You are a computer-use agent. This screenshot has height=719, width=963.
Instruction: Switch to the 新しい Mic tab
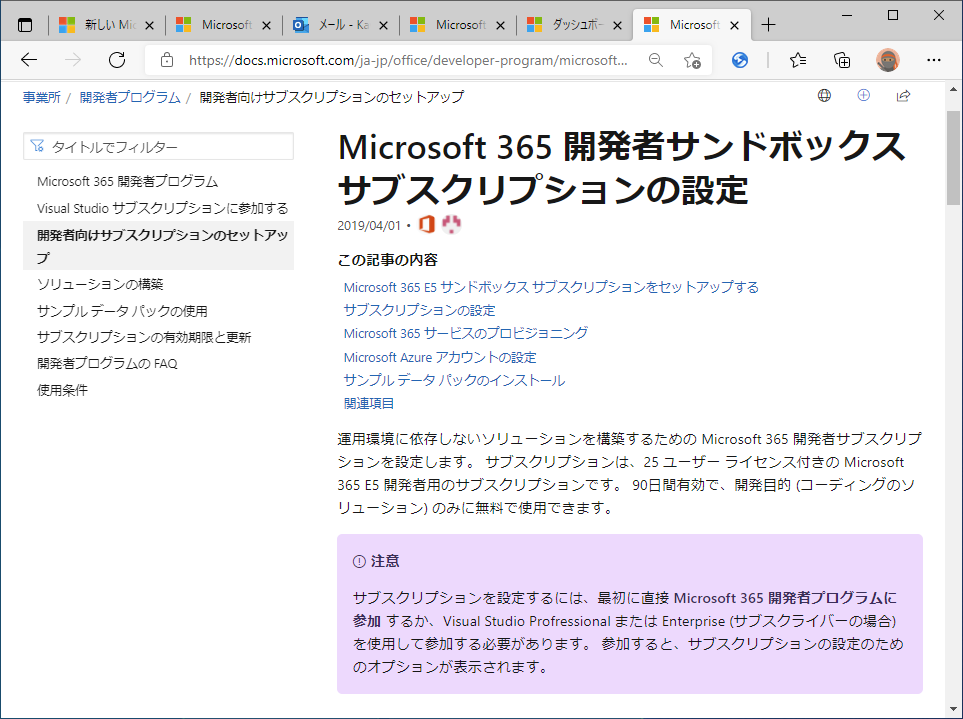(x=107, y=25)
